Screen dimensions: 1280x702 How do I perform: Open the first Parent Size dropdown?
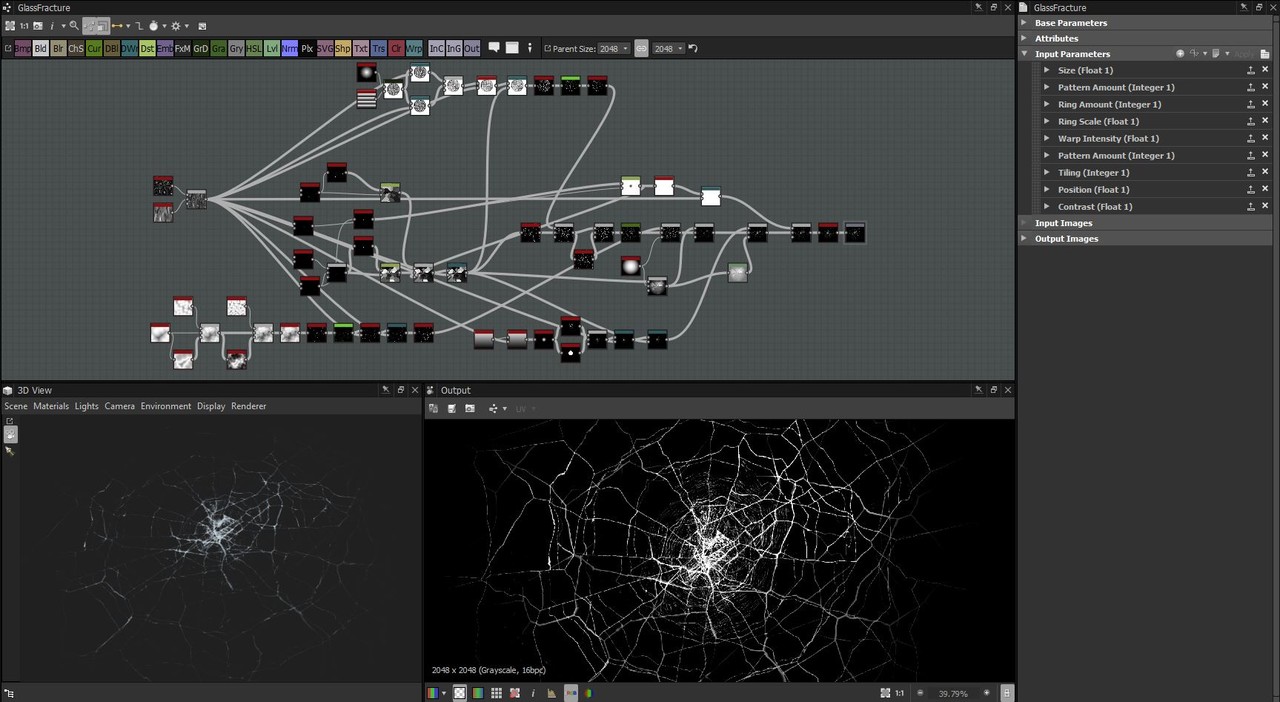click(x=613, y=48)
